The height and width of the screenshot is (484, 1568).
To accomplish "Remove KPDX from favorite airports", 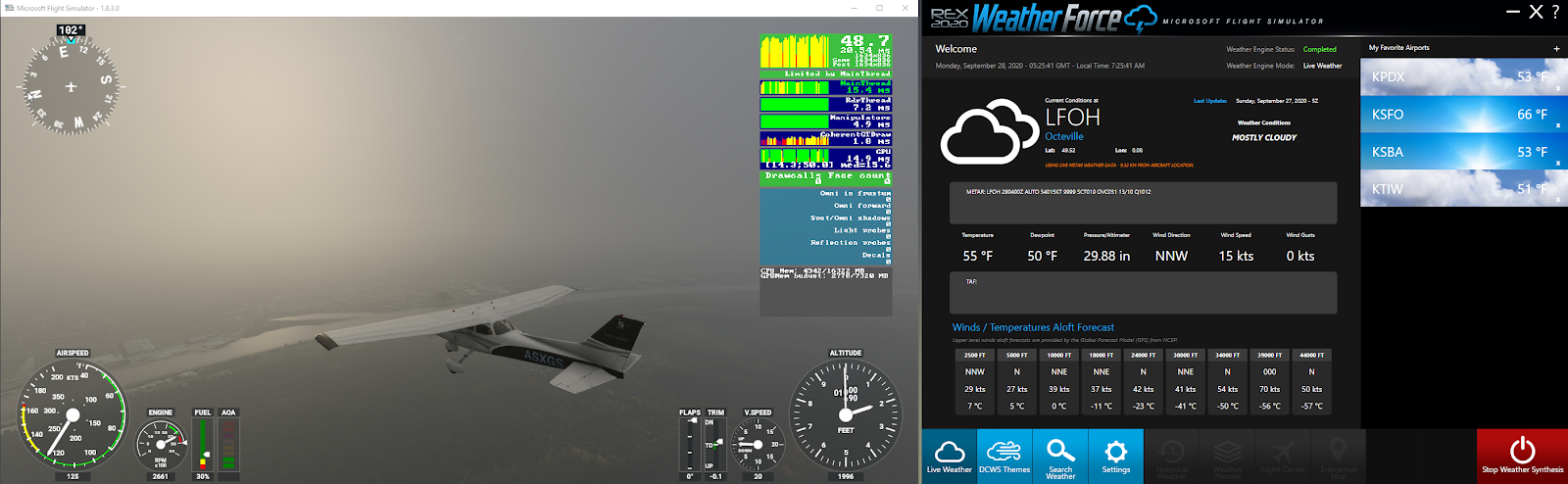I will pos(1558,88).
